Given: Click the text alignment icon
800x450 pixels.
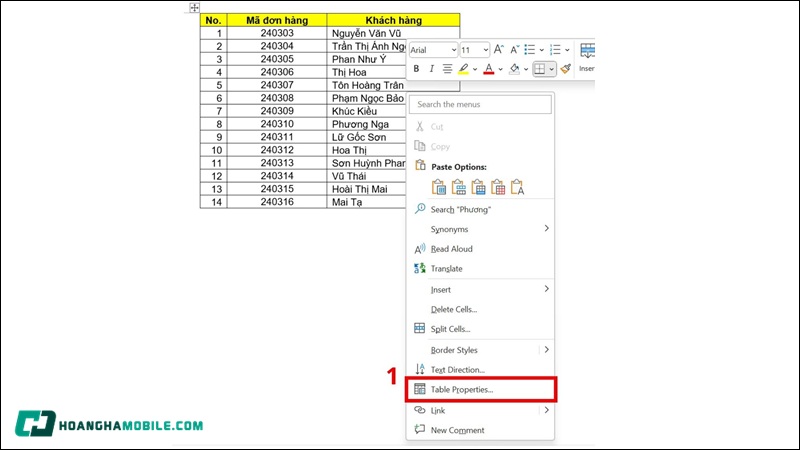Looking at the screenshot, I should coord(447,69).
